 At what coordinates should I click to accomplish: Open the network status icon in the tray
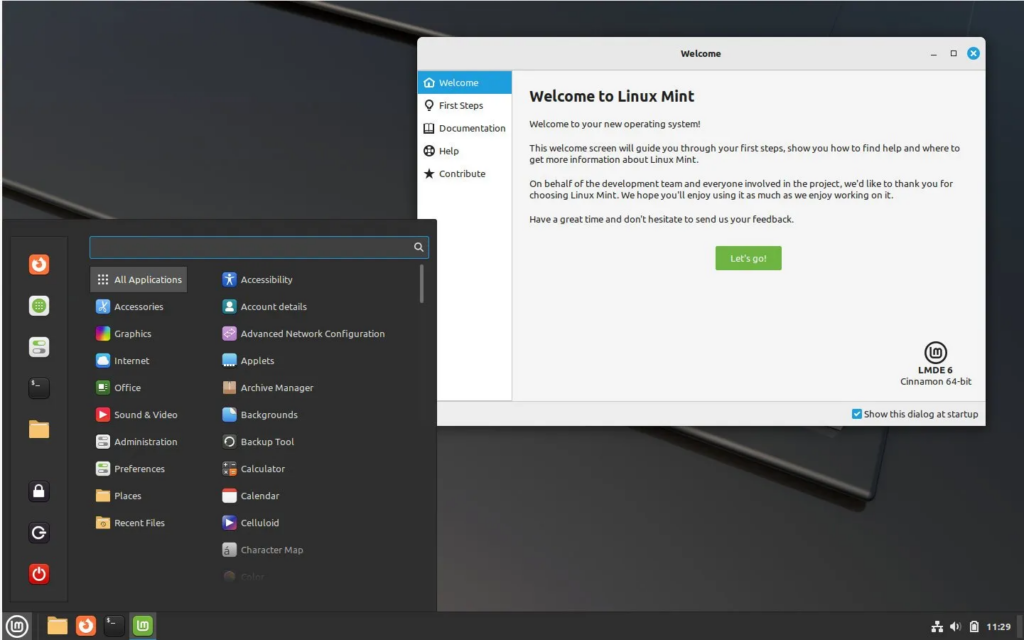[936, 625]
